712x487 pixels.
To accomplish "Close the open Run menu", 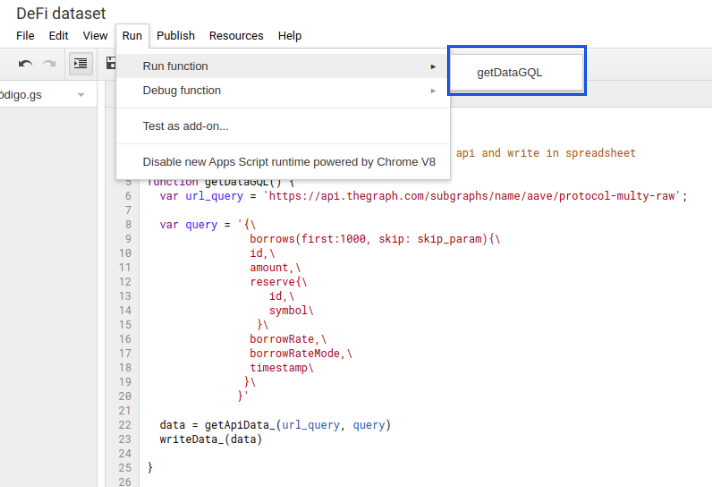I will pos(132,35).
